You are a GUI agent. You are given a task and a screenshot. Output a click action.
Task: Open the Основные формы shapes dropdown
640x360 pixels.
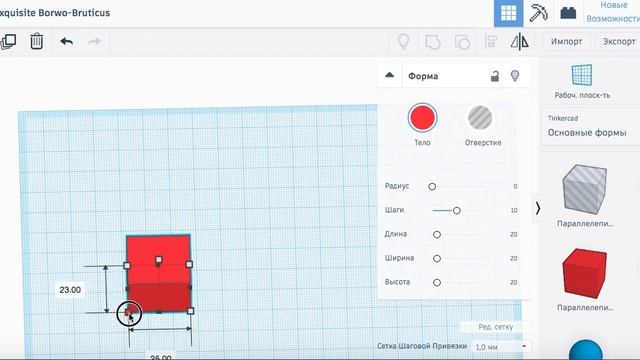(590, 127)
